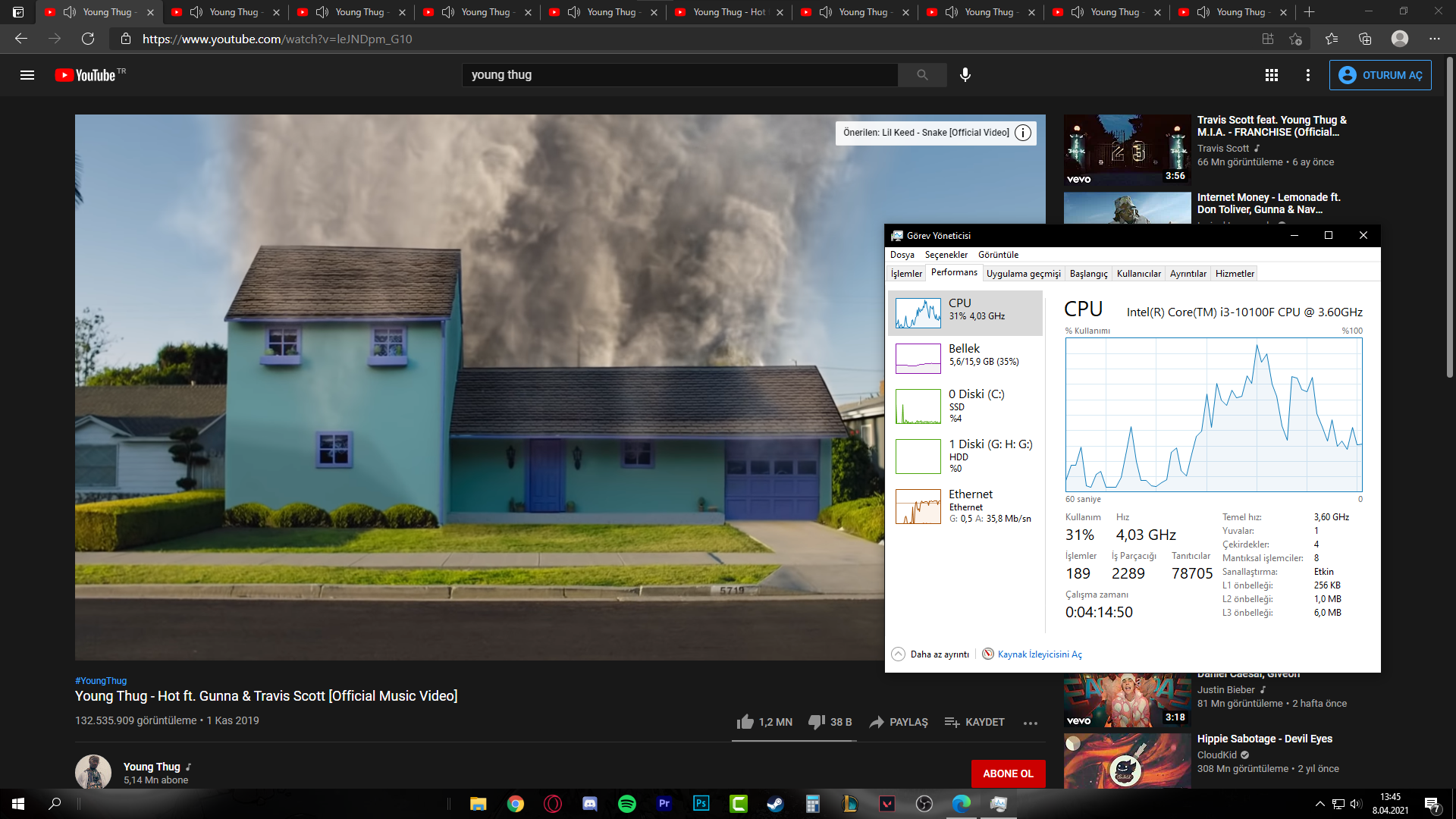Click the 1 Diski HDD icon in sidebar
The width and height of the screenshot is (1456, 819).
pos(917,455)
